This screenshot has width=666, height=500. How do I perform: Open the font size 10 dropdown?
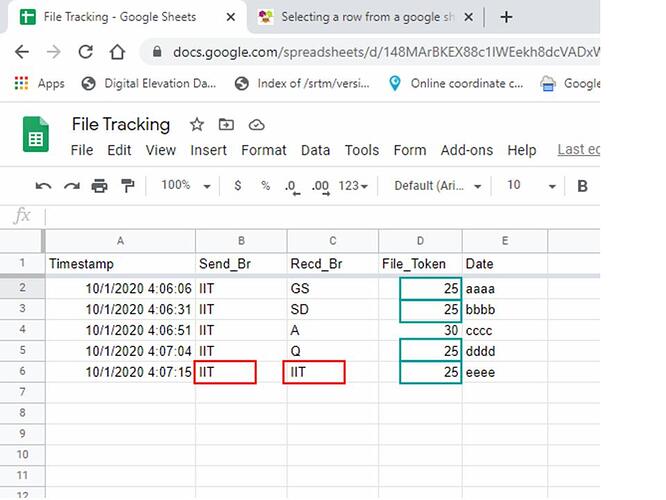pos(530,186)
